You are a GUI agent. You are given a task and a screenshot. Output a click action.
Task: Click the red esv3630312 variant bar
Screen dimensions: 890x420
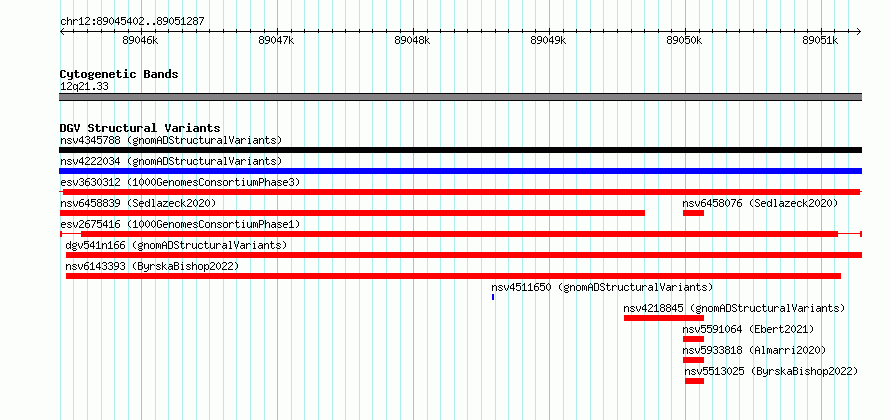coord(460,192)
